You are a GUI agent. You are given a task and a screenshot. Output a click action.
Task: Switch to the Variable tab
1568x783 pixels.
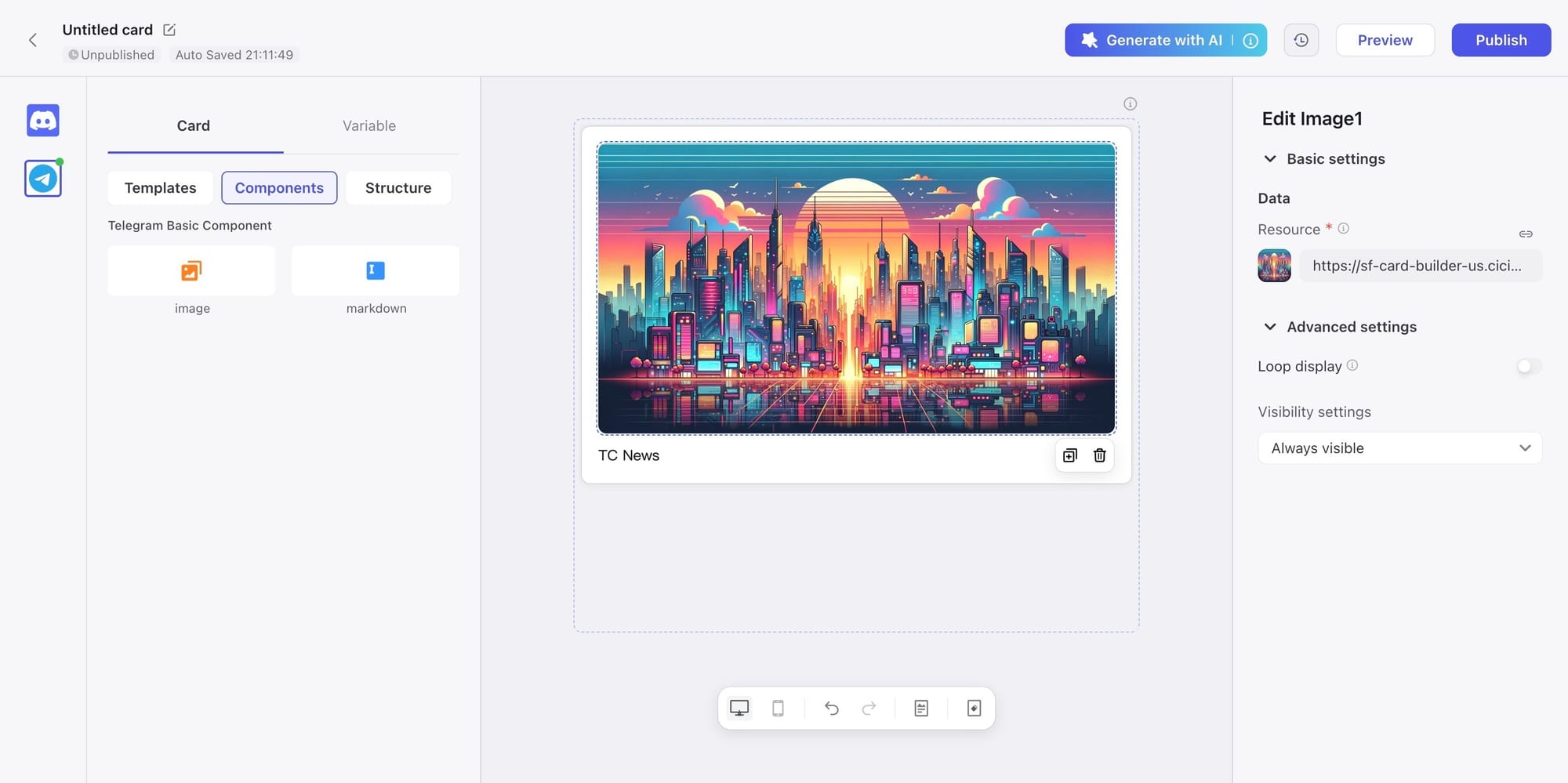pos(369,126)
